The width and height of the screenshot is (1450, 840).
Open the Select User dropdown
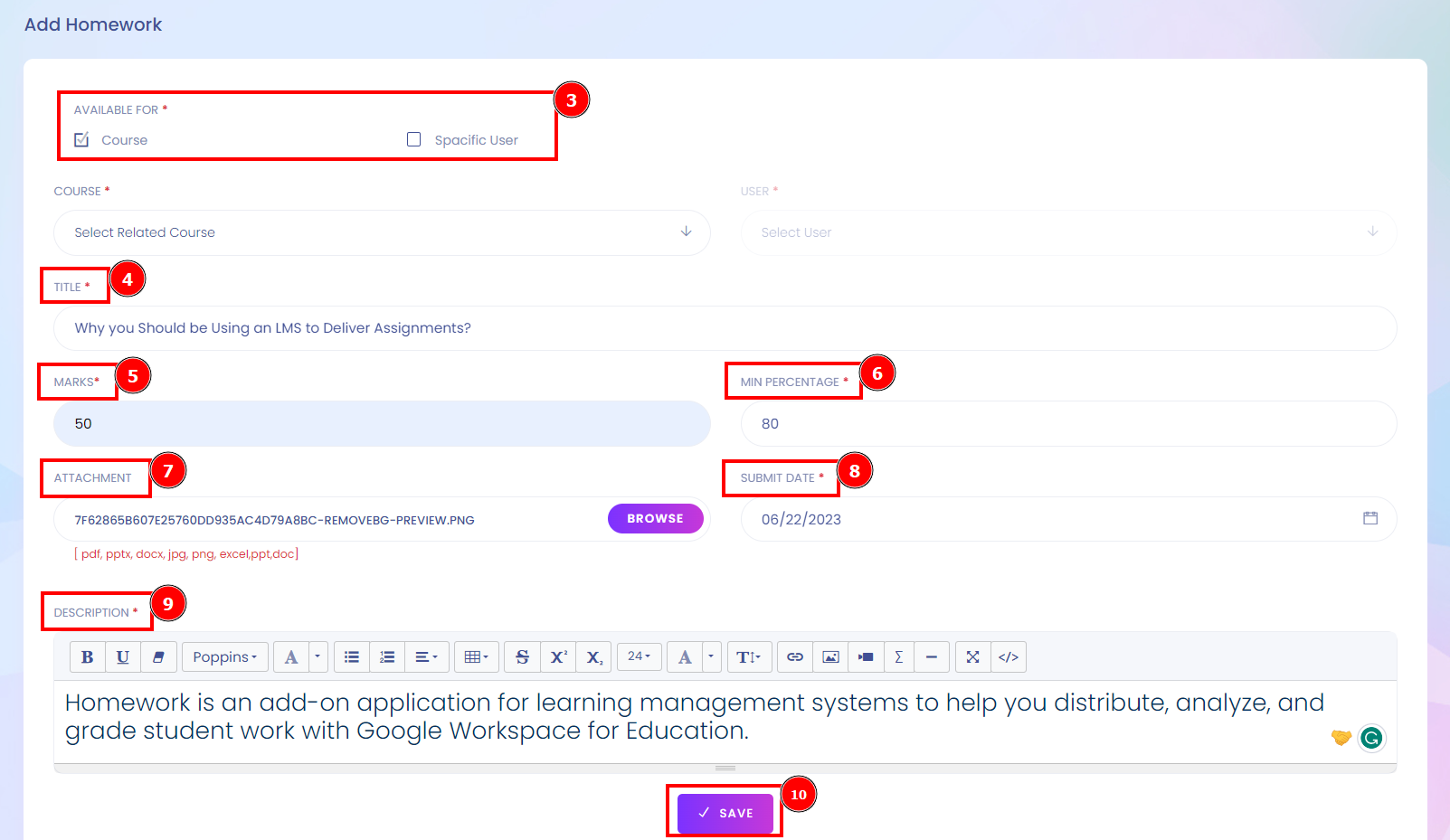(1068, 232)
